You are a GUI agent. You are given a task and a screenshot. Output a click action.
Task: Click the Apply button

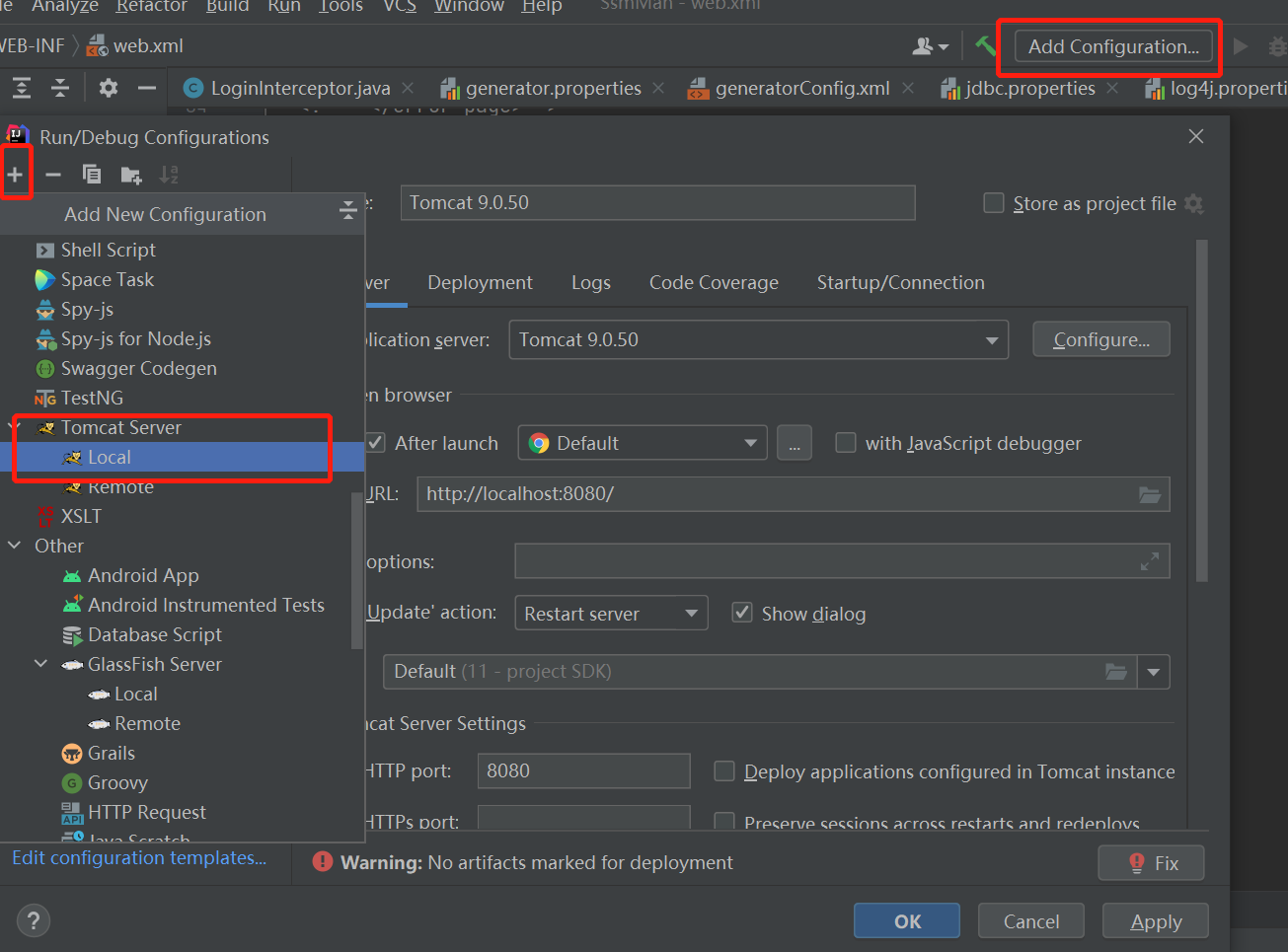pos(1156,920)
